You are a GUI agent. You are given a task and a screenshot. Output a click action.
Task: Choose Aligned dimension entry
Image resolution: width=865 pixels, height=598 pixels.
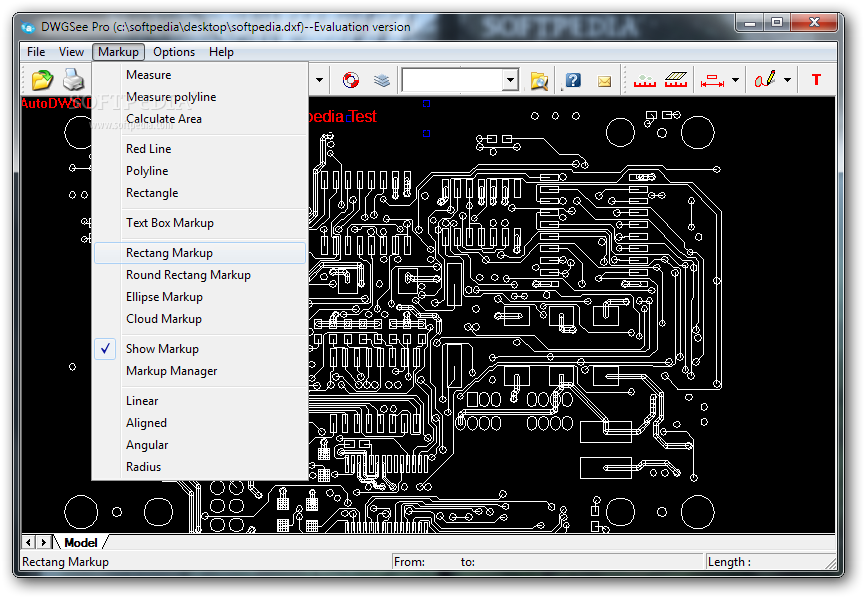tap(200, 423)
